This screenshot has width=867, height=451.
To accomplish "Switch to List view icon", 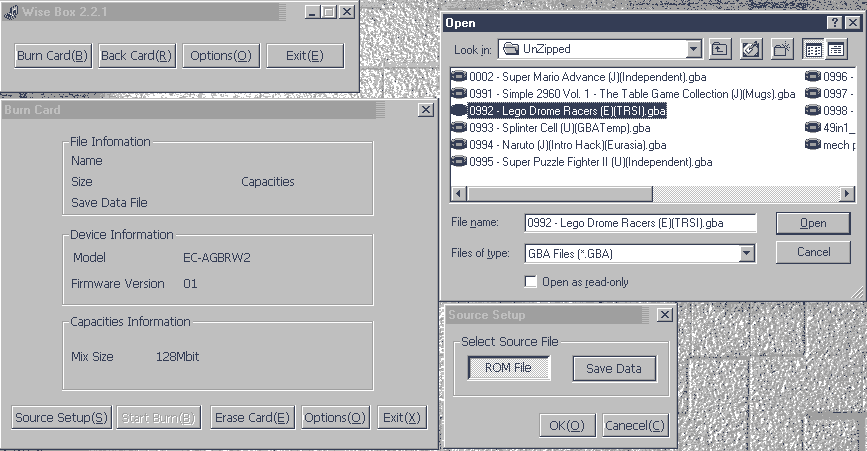I will coord(814,49).
